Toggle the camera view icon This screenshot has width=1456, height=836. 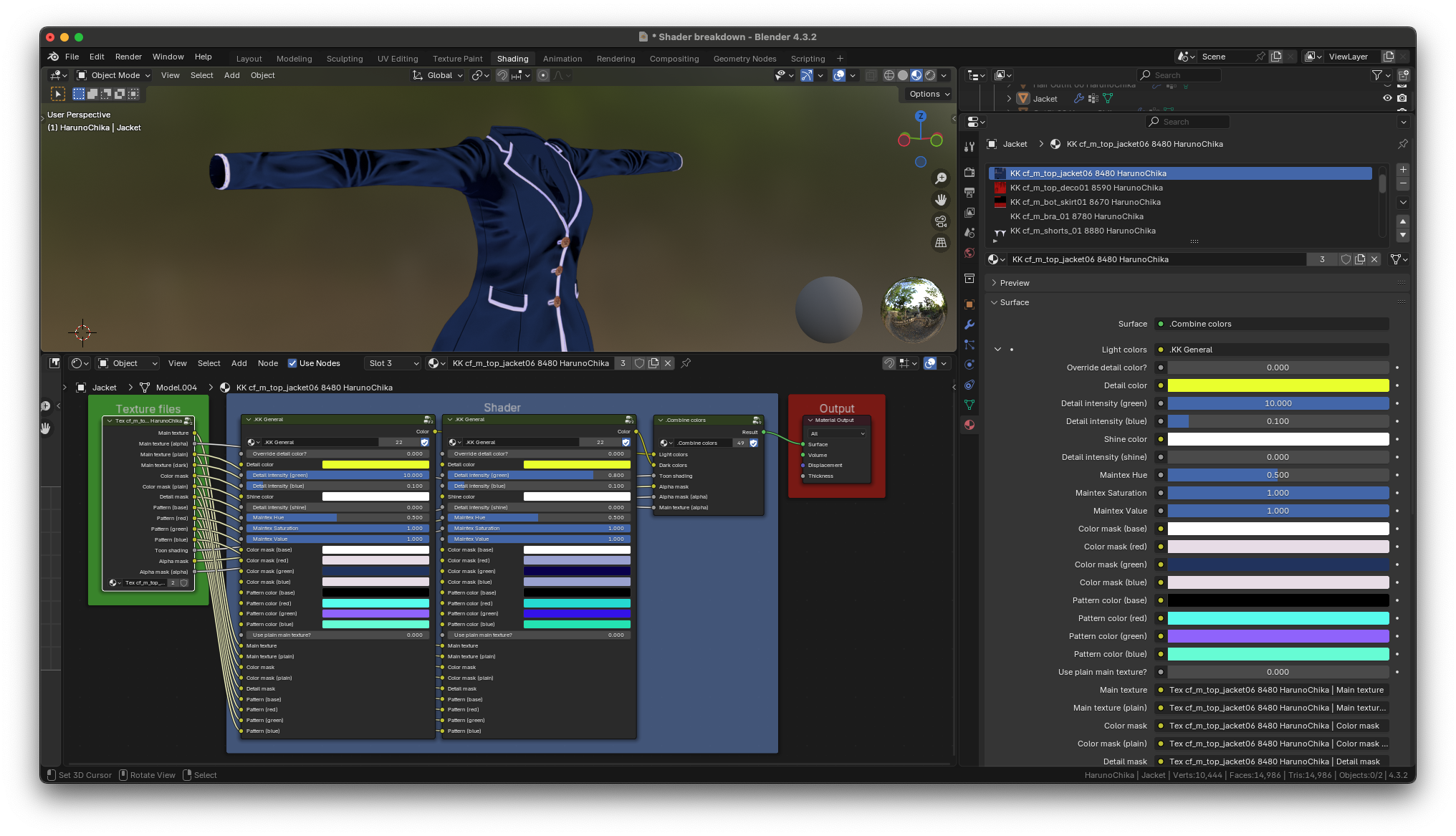coord(941,221)
